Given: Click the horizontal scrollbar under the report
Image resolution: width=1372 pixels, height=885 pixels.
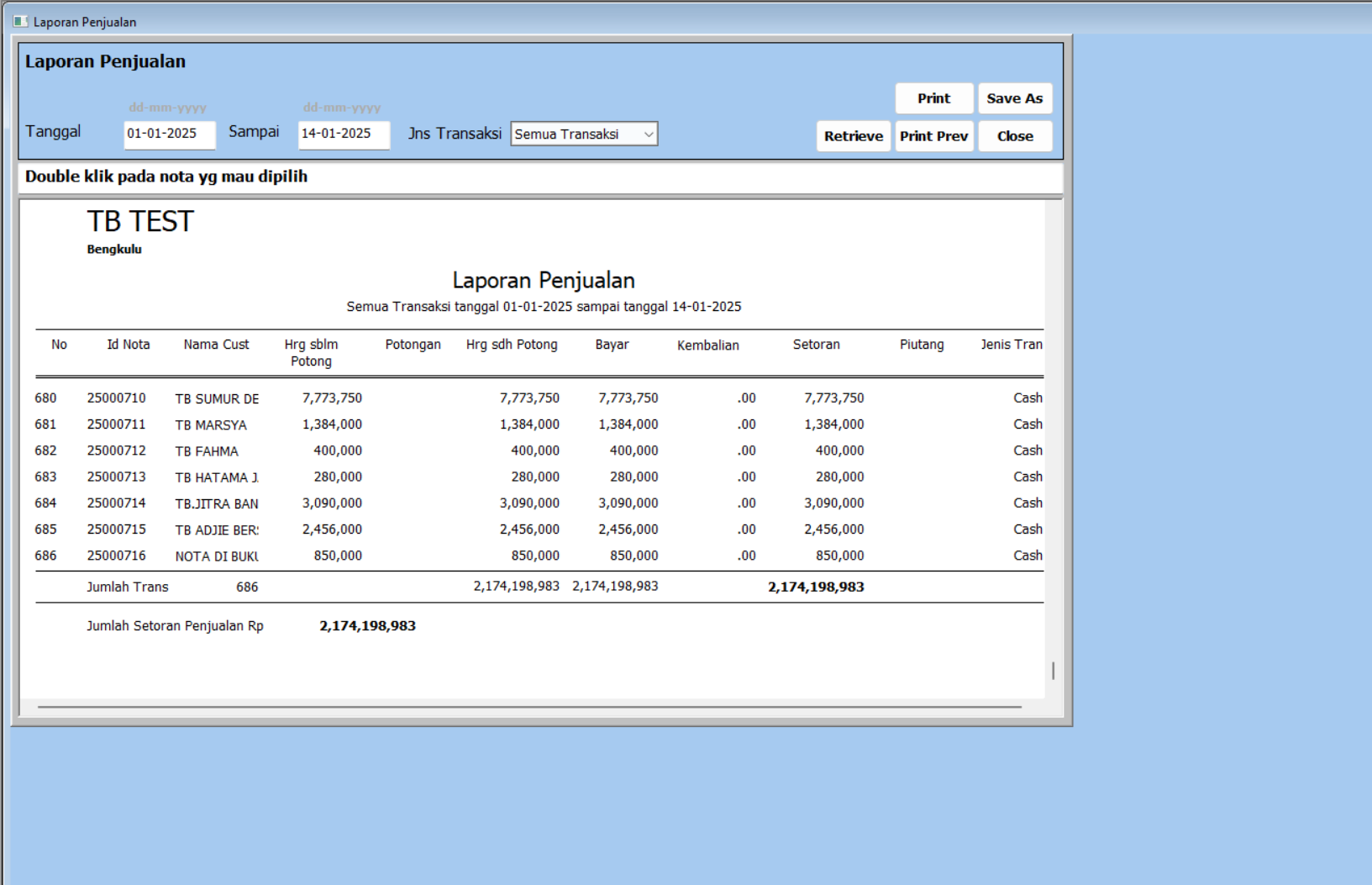Looking at the screenshot, I should coord(529,707).
